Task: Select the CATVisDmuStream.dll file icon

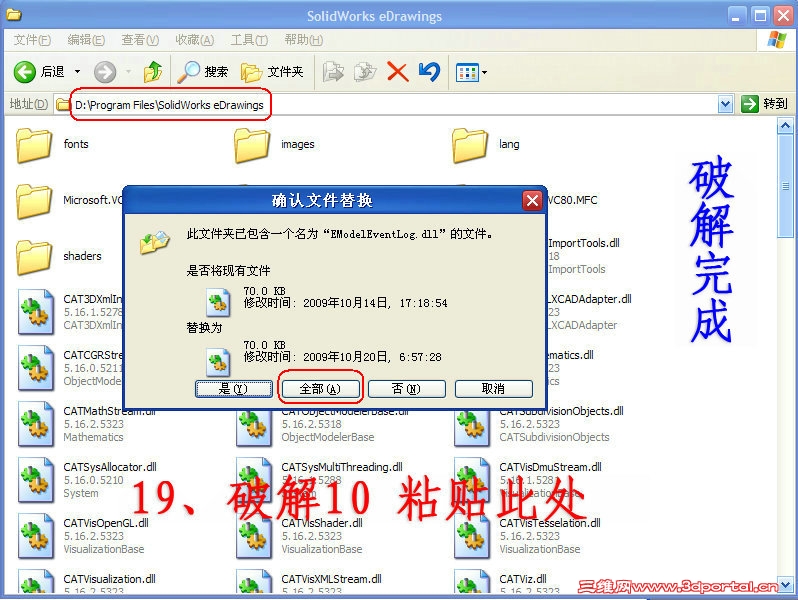Action: (x=471, y=479)
